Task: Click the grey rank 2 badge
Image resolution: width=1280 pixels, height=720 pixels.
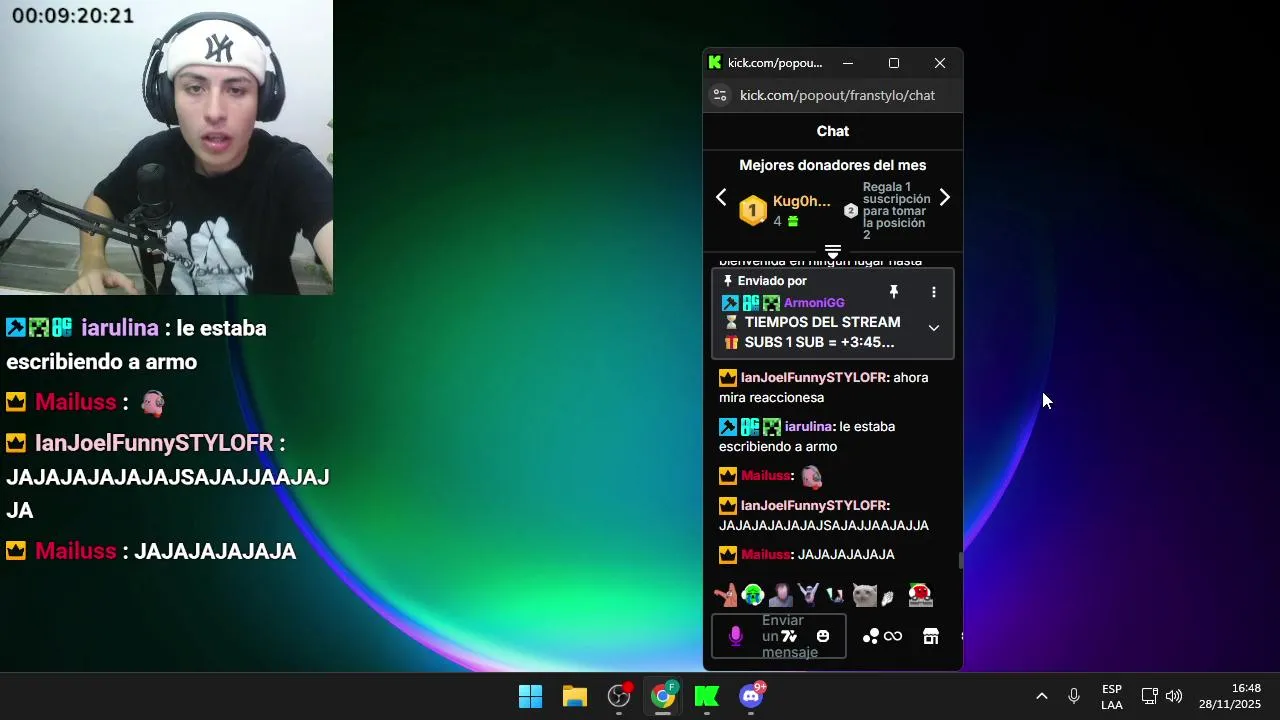Action: 851,211
